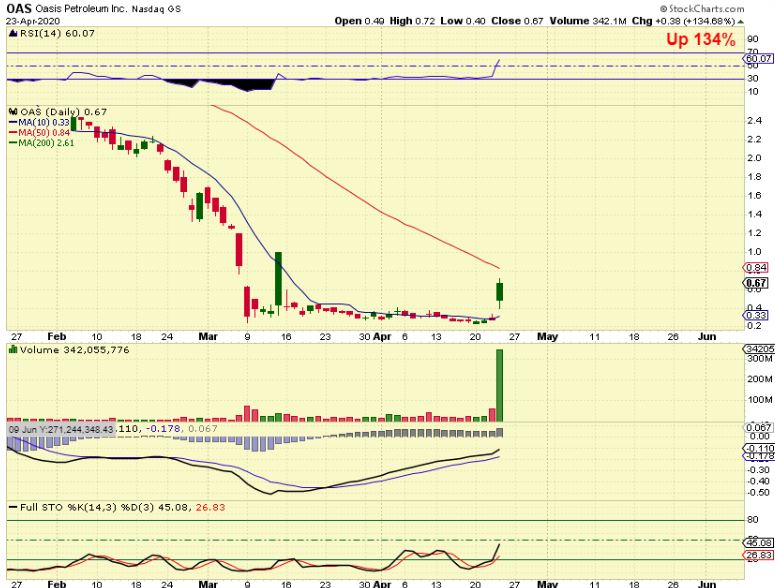Click the OAS ticker symbol heading
Viewport: 775px width, 588px height.
(x=18, y=8)
